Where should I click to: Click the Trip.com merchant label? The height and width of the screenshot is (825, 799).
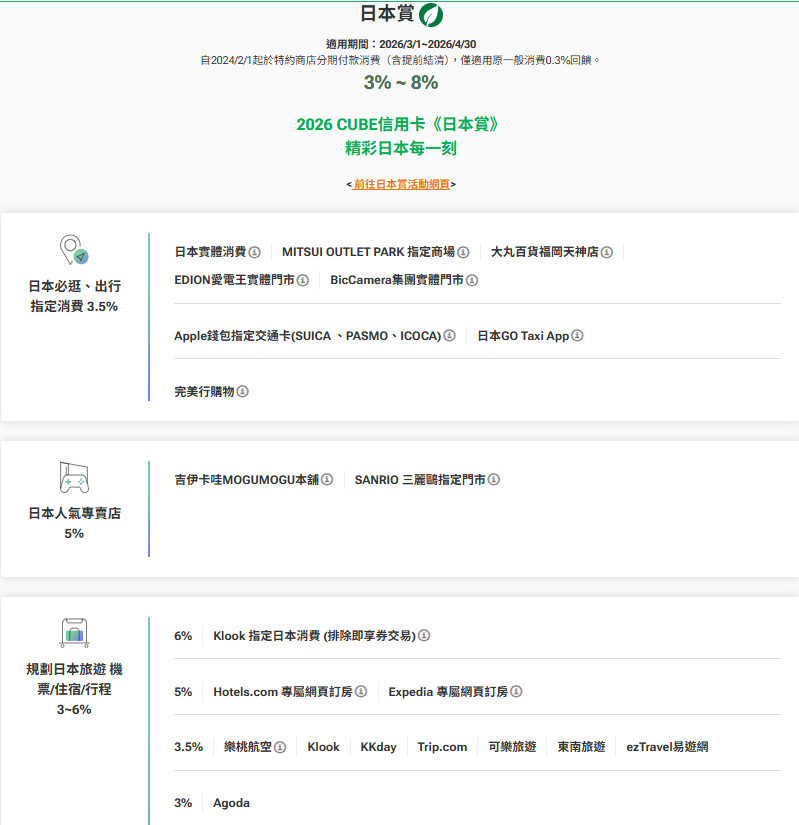point(442,747)
